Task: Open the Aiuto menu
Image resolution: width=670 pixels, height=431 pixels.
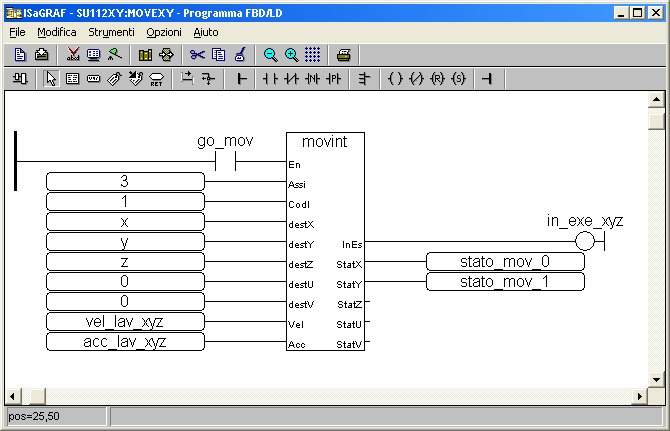Action: point(206,32)
